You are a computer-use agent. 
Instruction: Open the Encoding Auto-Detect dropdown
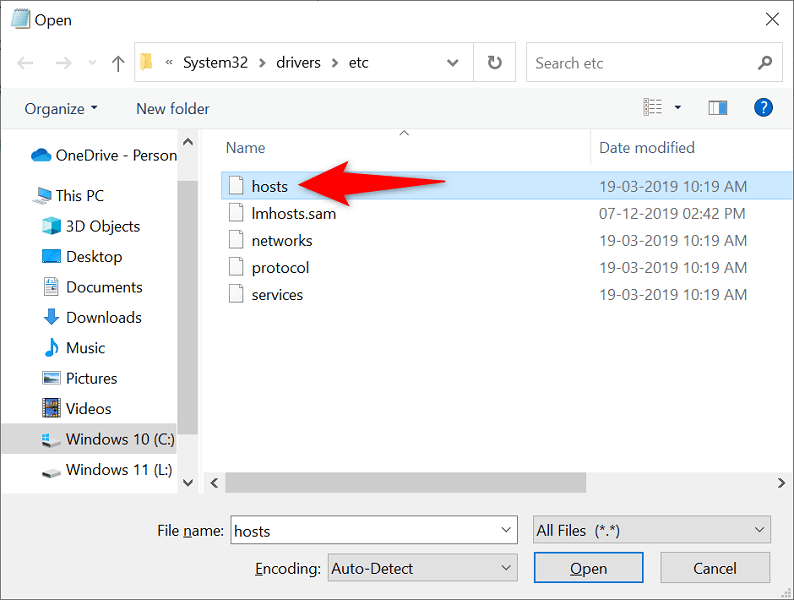coord(422,568)
